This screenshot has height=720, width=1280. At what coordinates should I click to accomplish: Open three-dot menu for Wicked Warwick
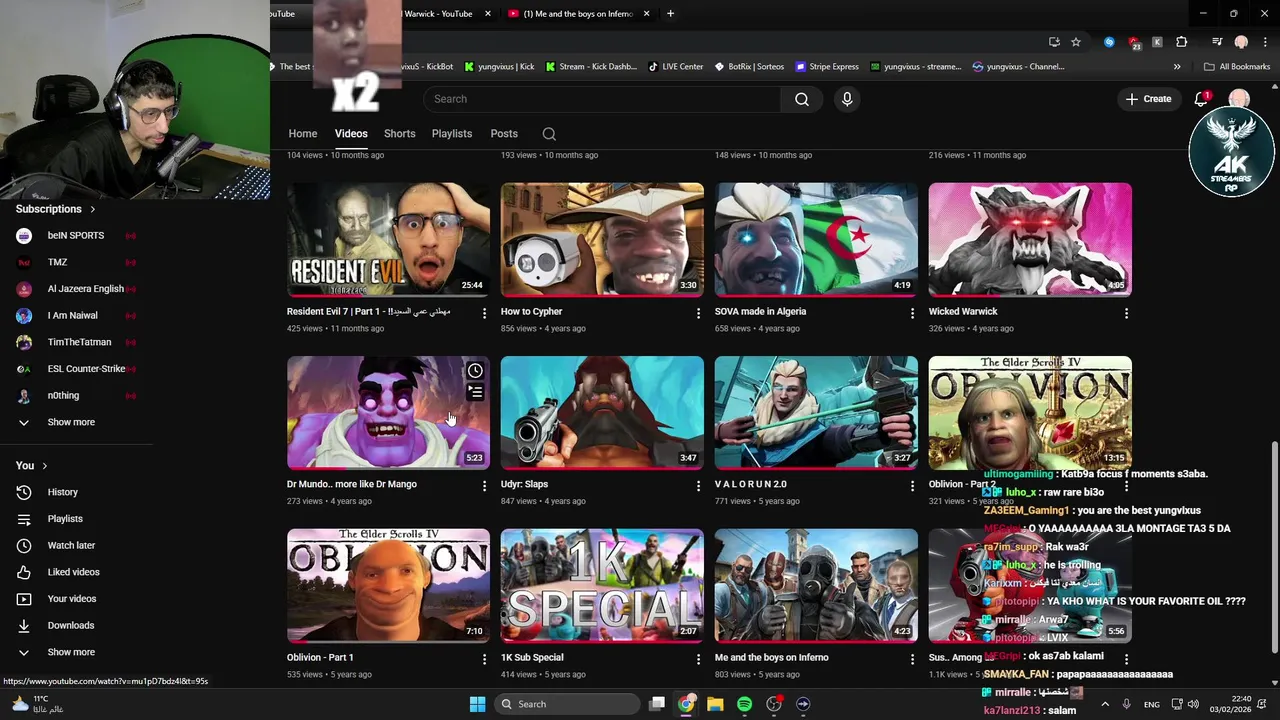pyautogui.click(x=1126, y=313)
